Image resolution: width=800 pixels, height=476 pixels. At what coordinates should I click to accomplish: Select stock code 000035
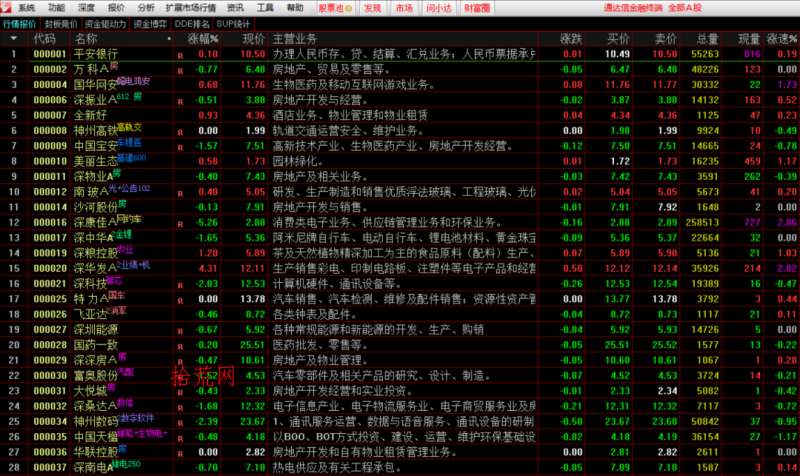pos(50,437)
